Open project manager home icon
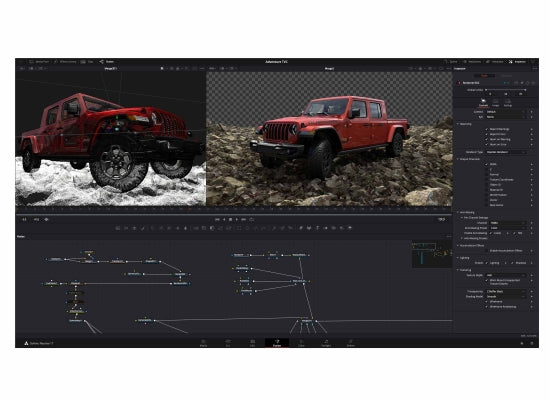This screenshot has height=400, width=550. [522, 343]
